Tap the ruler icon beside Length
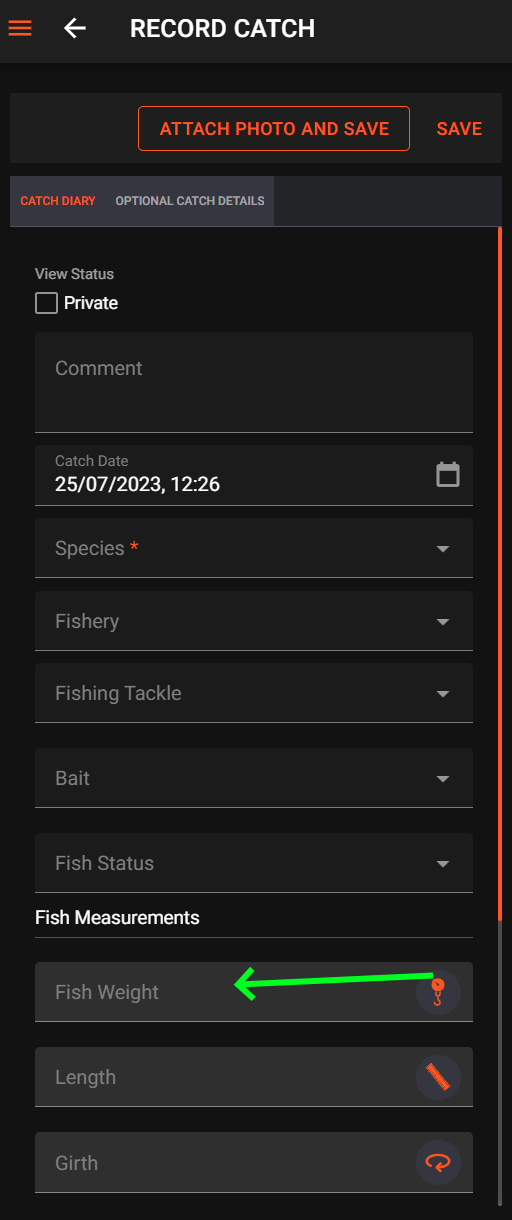This screenshot has width=512, height=1220. tap(438, 1077)
